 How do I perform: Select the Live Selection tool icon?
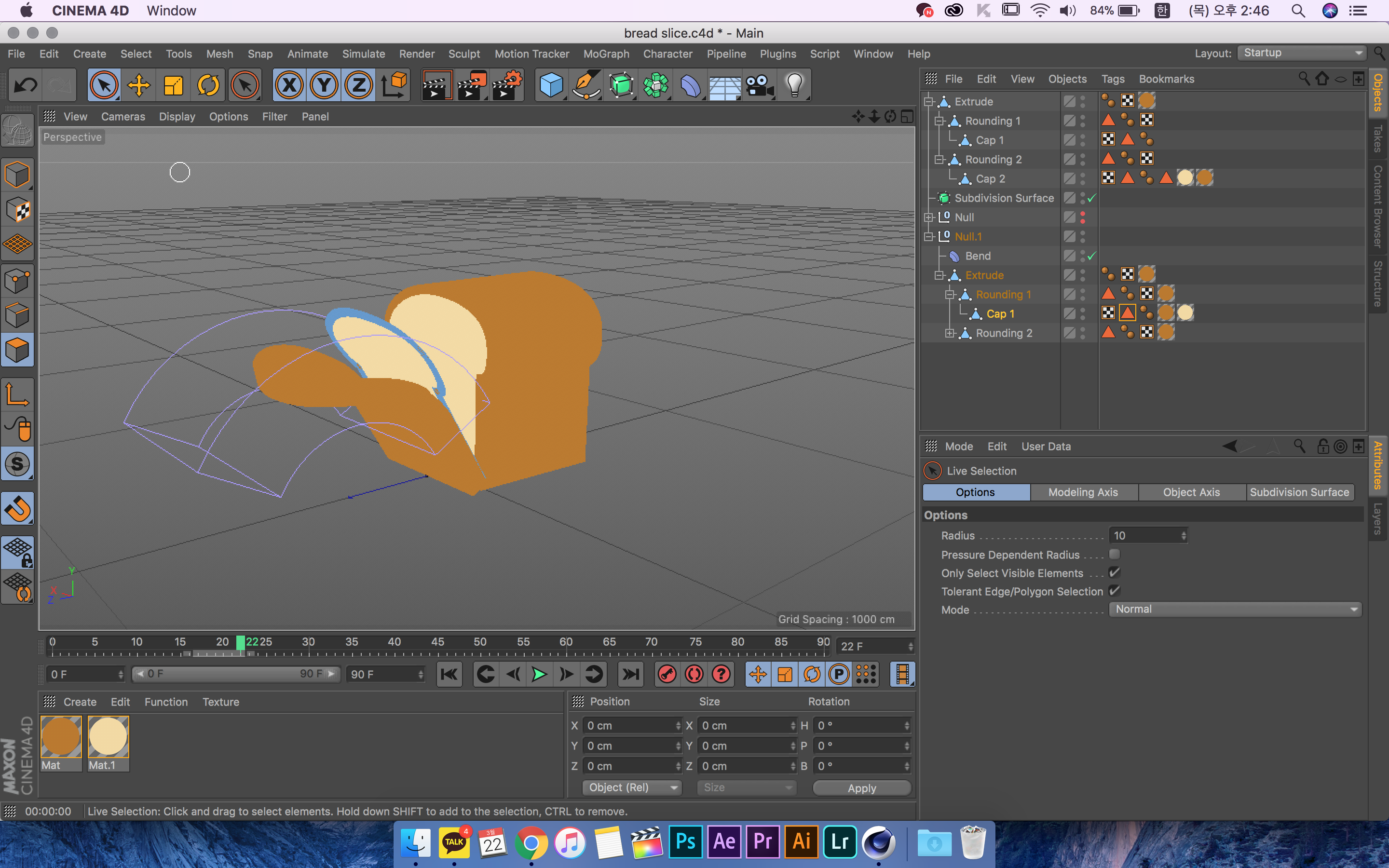point(104,85)
